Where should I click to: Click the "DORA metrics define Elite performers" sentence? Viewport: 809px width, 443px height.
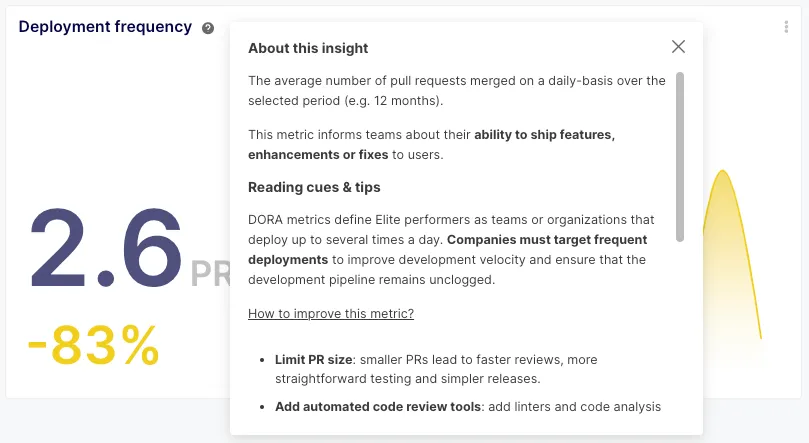450,219
